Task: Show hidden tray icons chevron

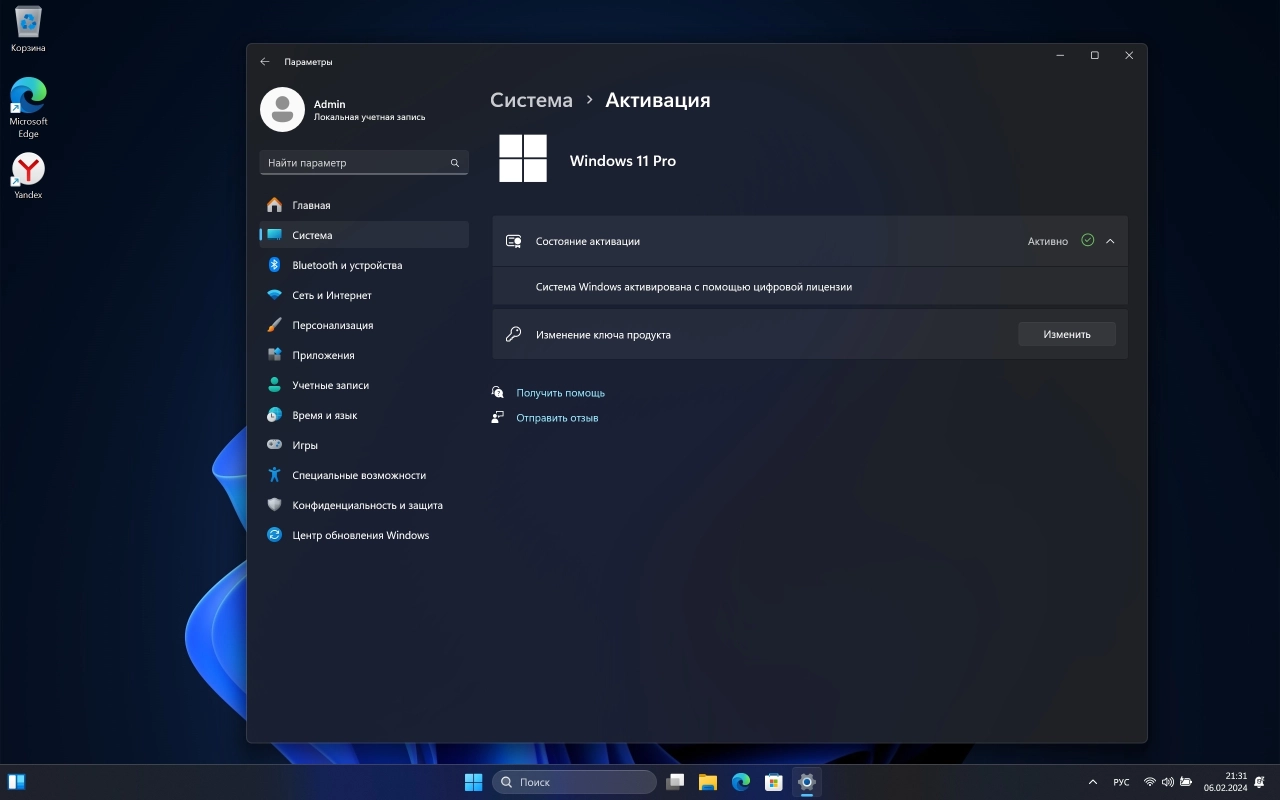Action: 1092,782
